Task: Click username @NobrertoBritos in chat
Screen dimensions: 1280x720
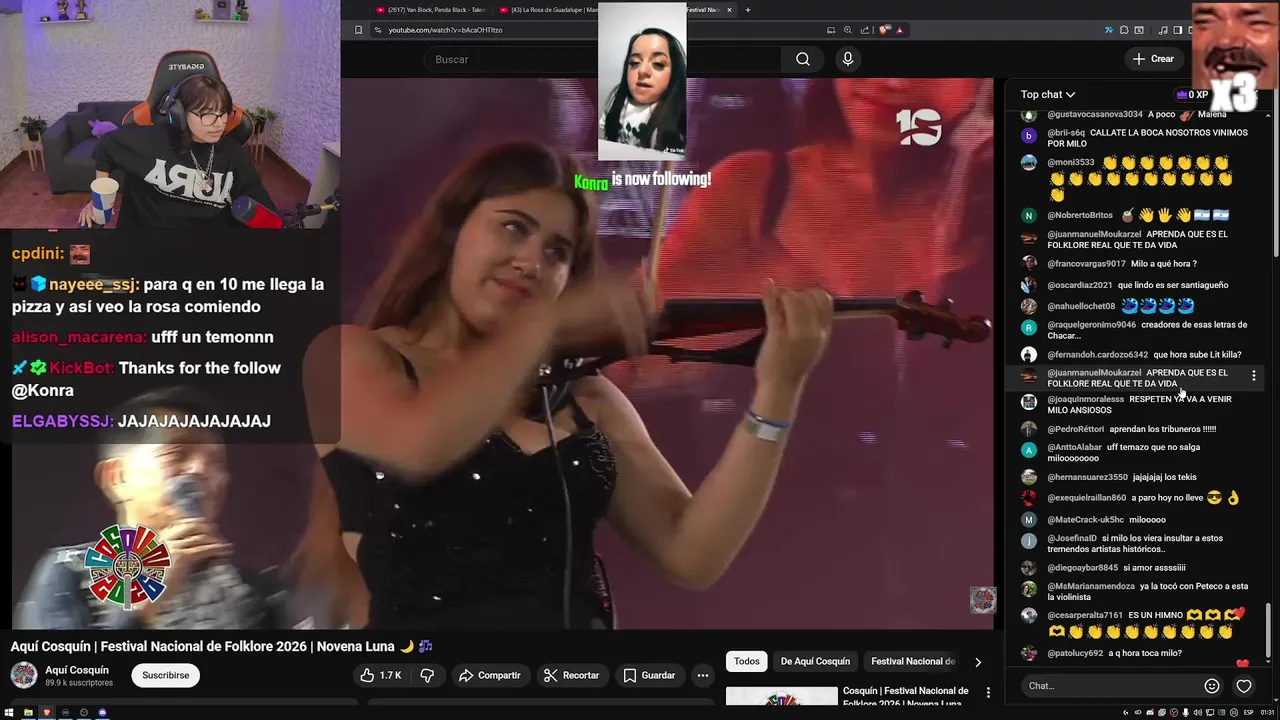Action: (x=1080, y=215)
